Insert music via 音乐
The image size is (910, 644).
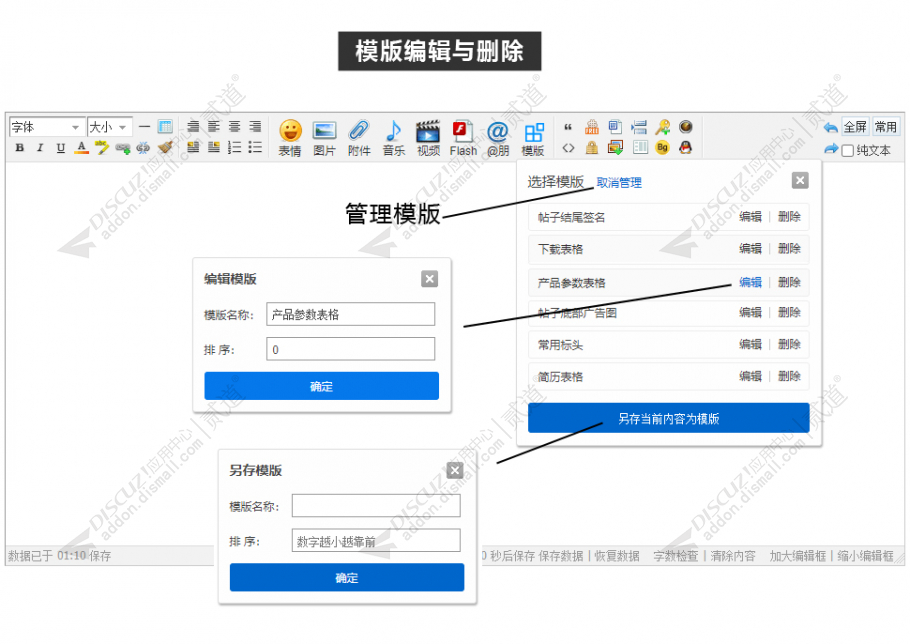[x=393, y=138]
